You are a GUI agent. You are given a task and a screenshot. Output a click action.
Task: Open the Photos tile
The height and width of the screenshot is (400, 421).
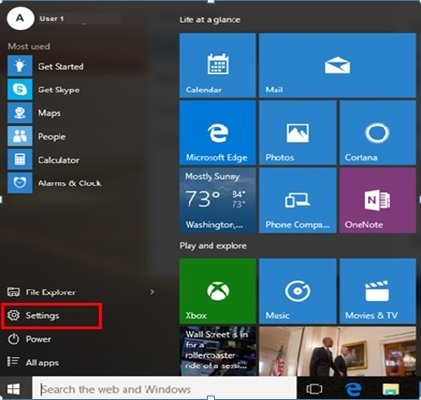(297, 133)
